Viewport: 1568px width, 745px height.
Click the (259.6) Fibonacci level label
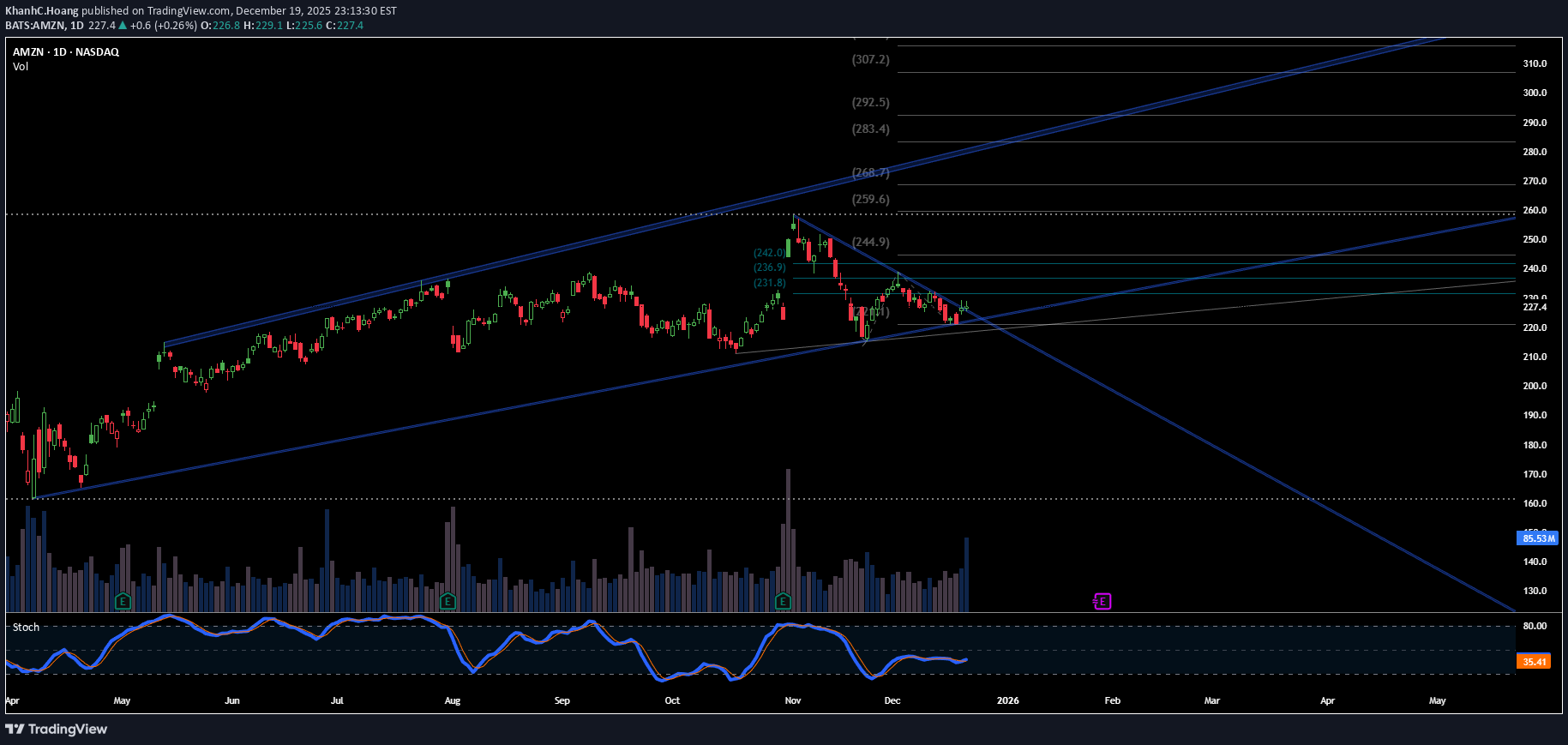pyautogui.click(x=870, y=199)
